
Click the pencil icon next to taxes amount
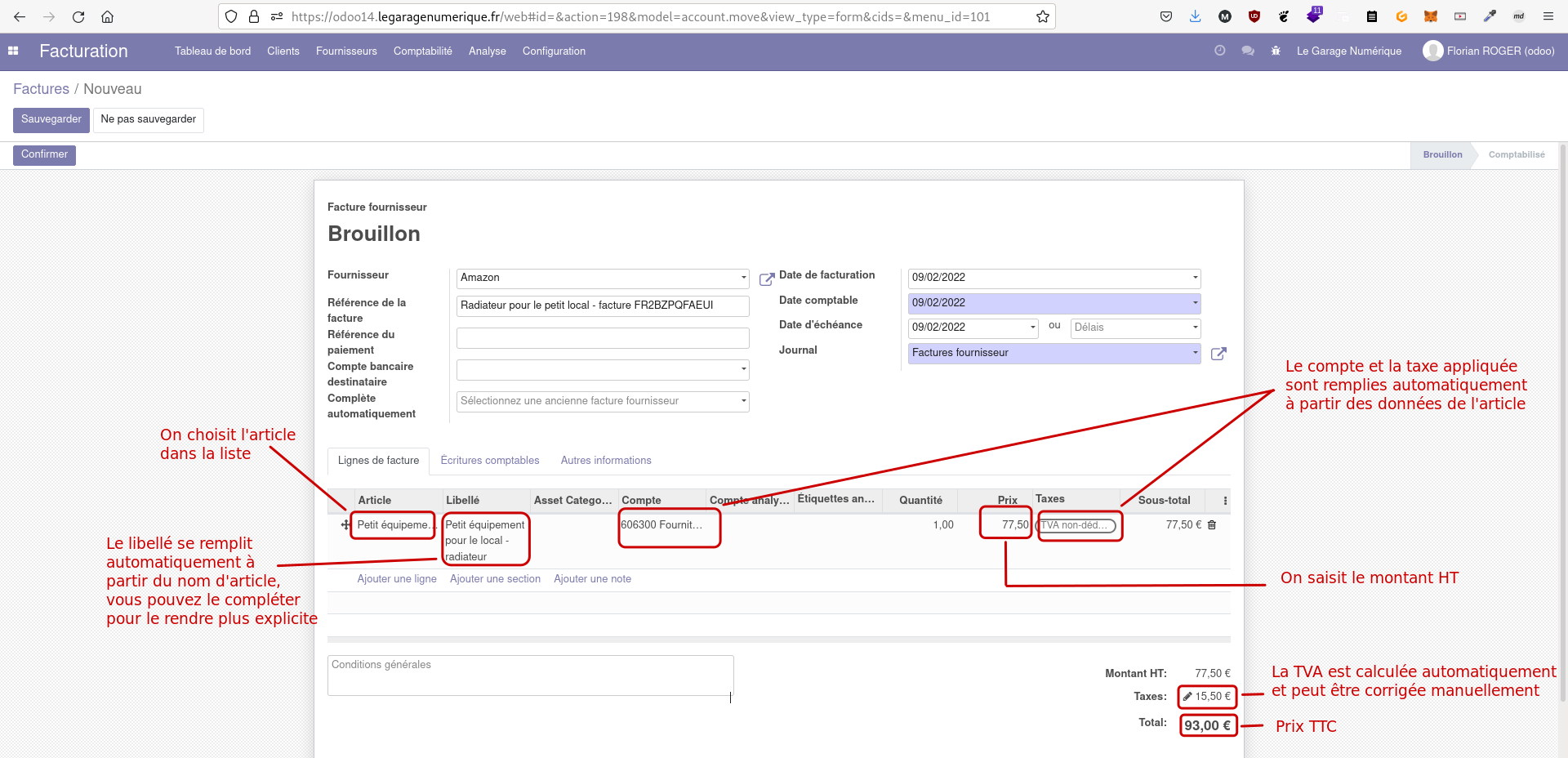click(x=1187, y=697)
